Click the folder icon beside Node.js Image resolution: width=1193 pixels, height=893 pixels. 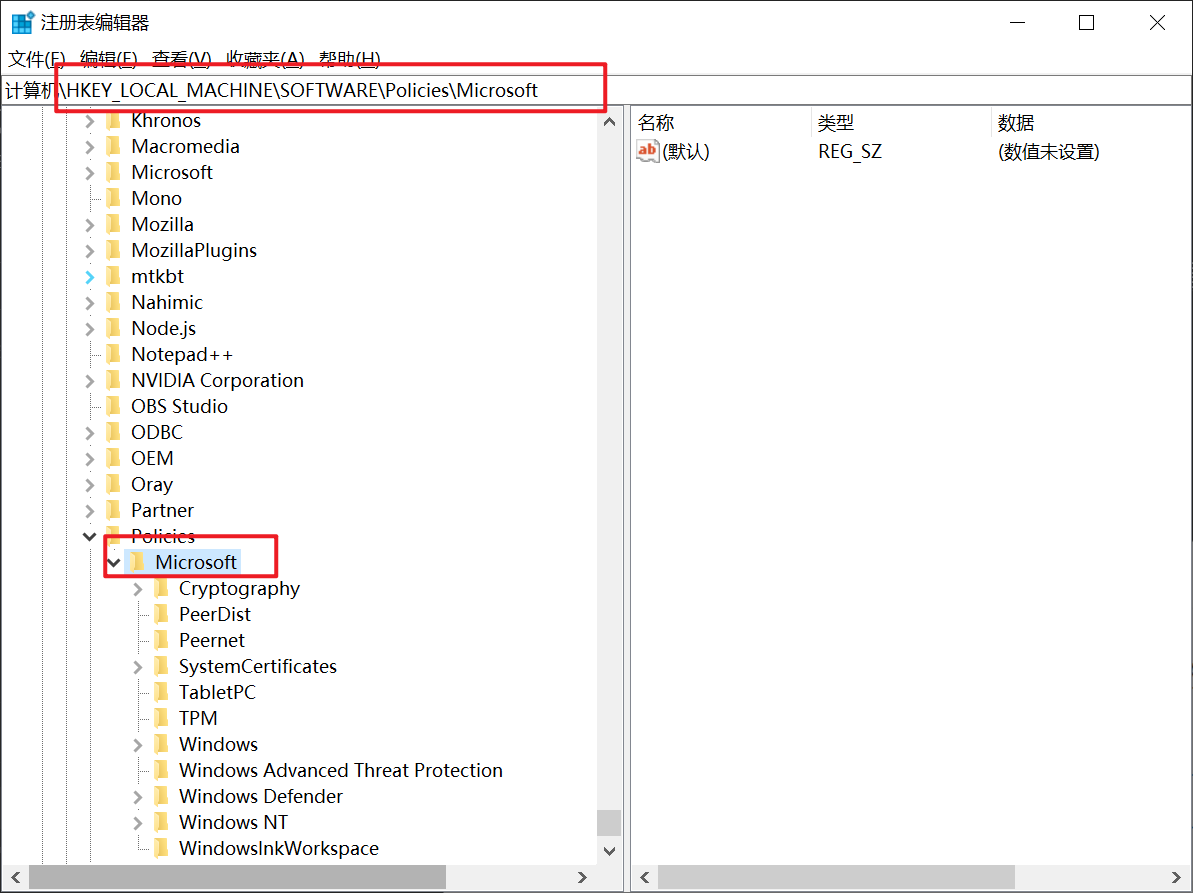pyautogui.click(x=113, y=329)
